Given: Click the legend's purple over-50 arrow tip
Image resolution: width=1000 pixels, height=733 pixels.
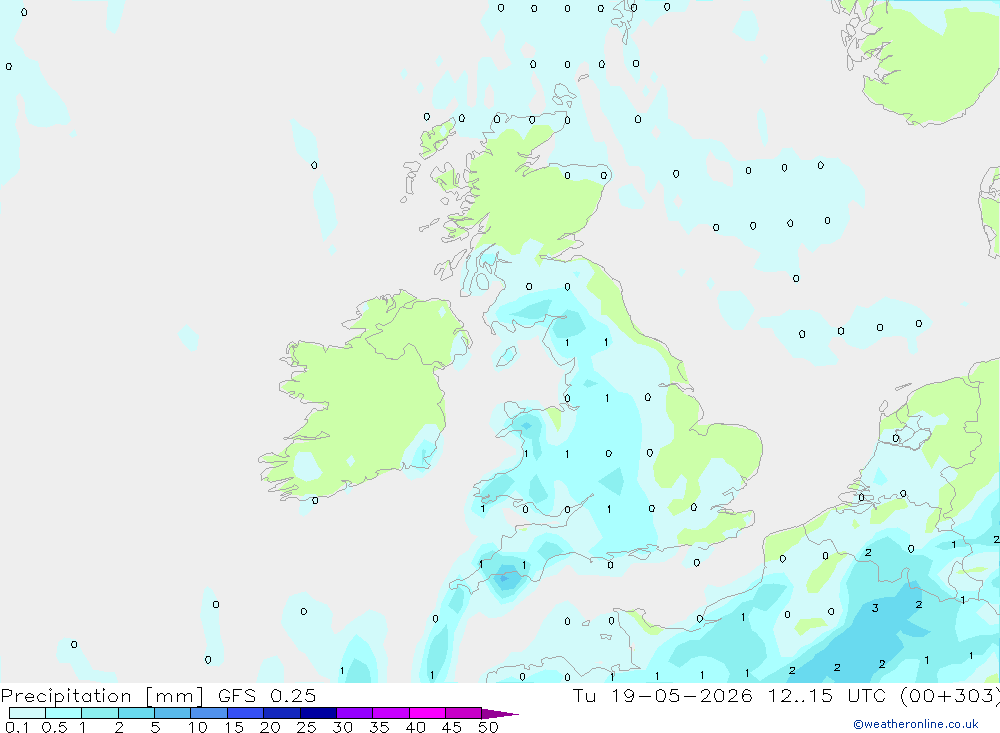Looking at the screenshot, I should pos(500,713).
